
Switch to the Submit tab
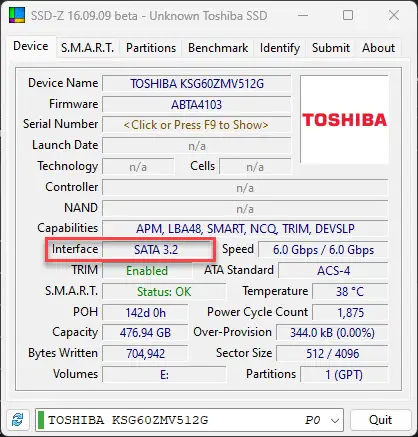(331, 48)
